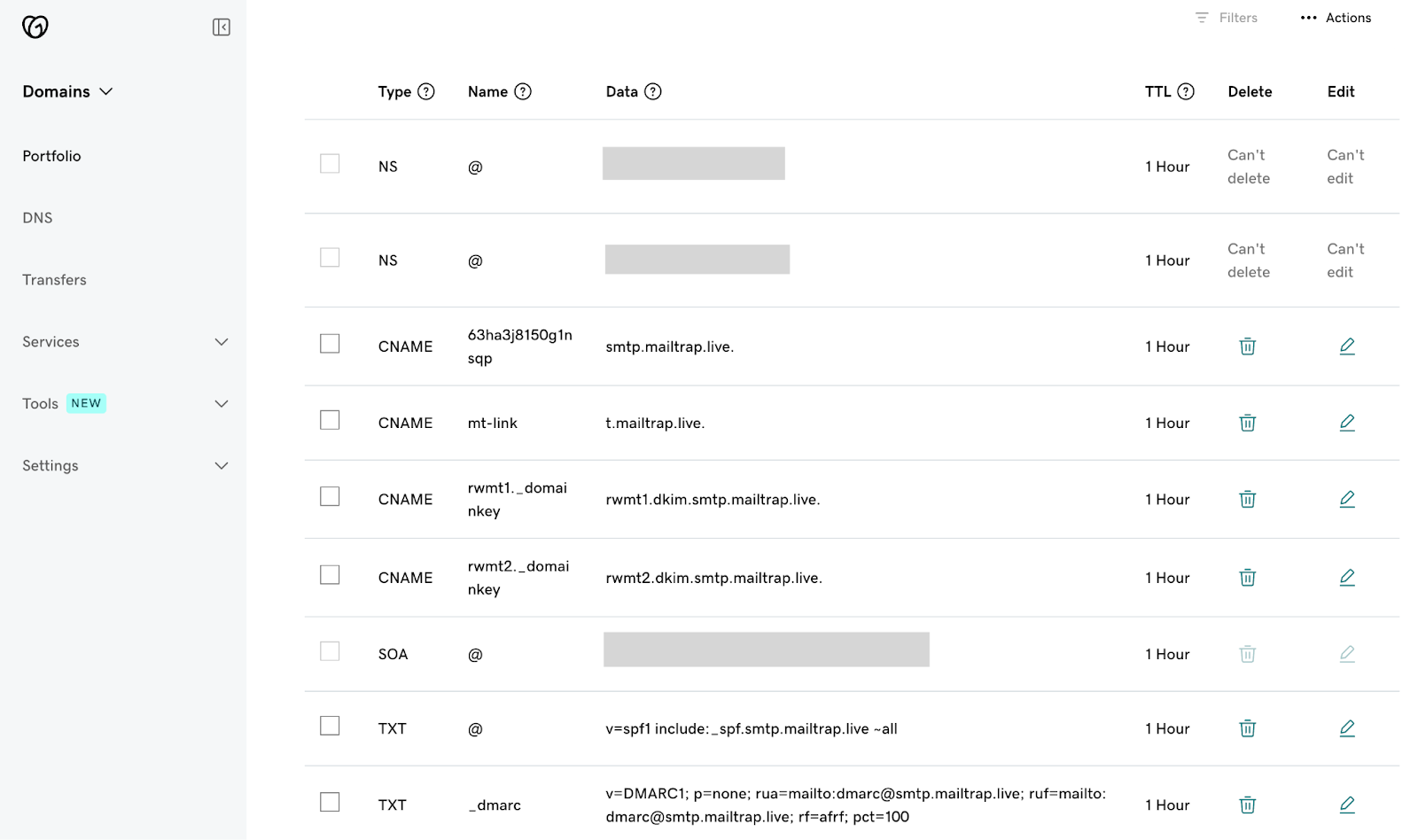Collapse the sidebar panel
Screen dimensions: 1418x840
[222, 27]
